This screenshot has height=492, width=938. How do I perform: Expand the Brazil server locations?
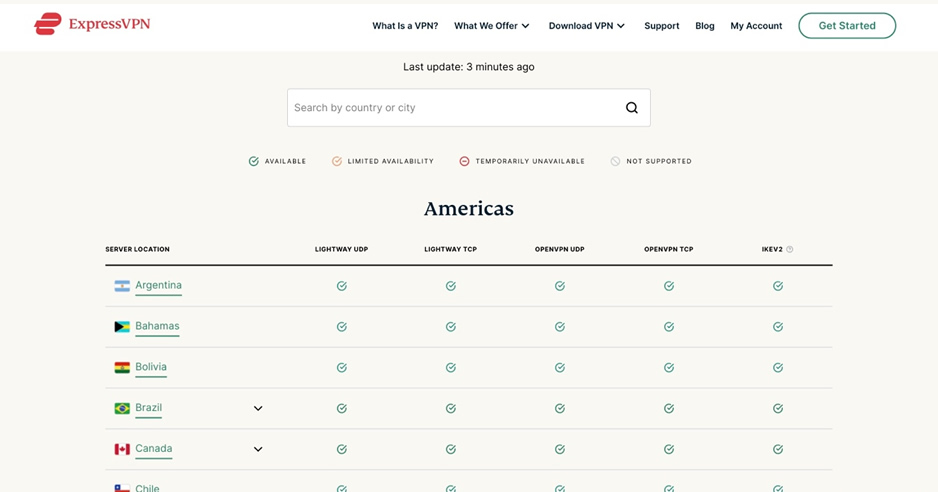point(258,408)
